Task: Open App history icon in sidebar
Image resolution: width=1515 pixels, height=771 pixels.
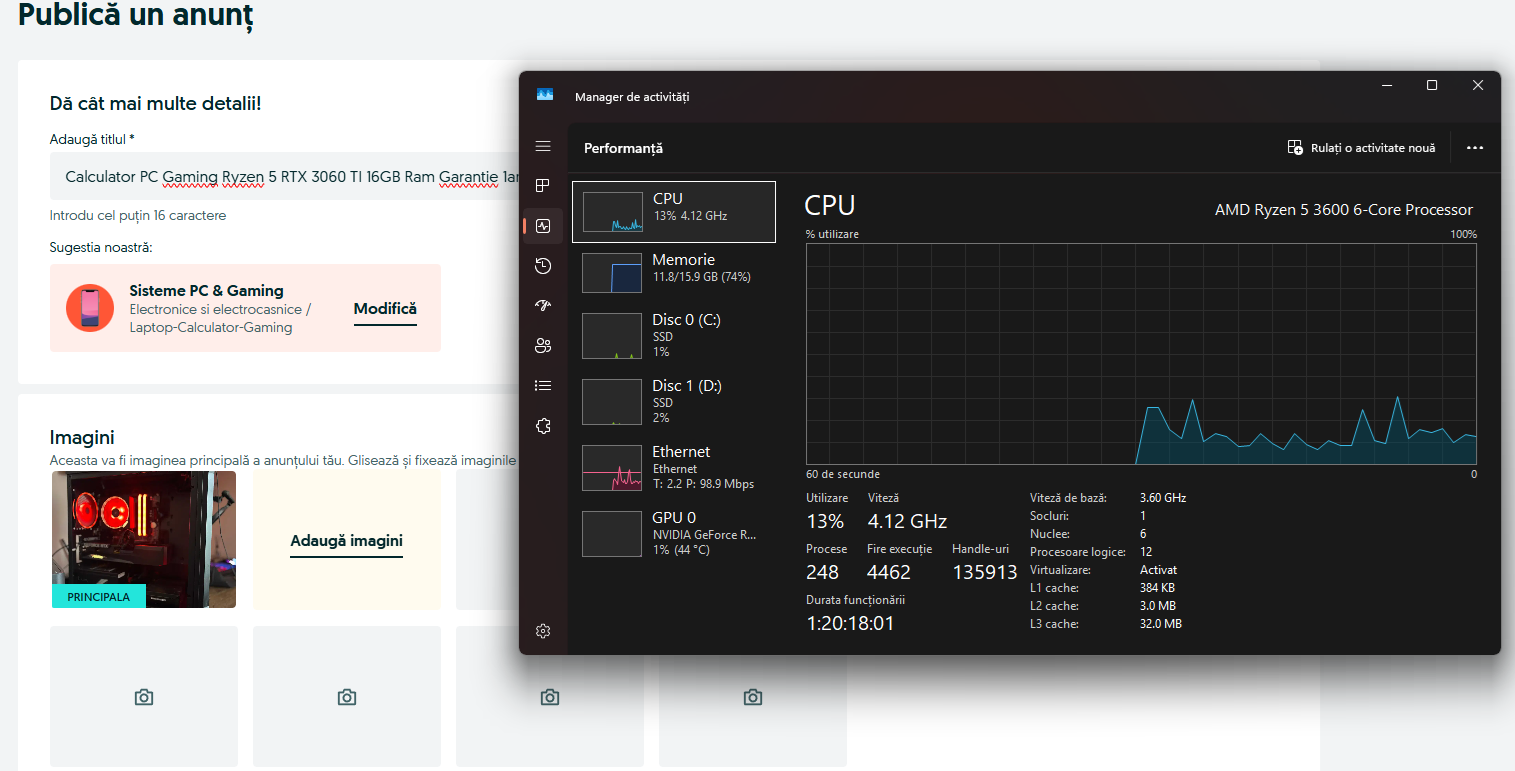Action: pos(543,266)
